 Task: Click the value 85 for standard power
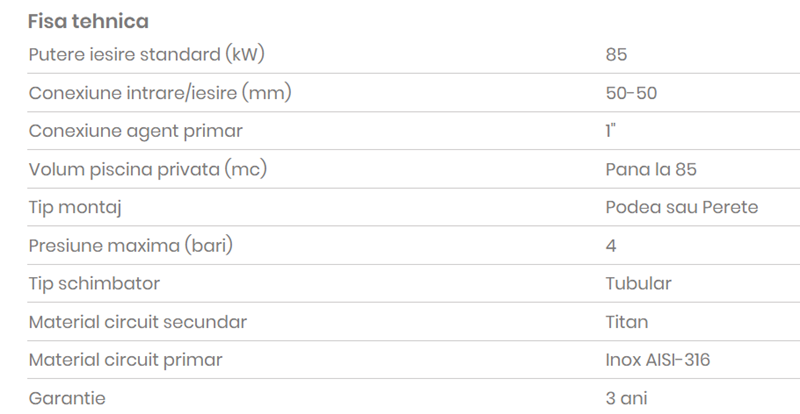tap(616, 55)
